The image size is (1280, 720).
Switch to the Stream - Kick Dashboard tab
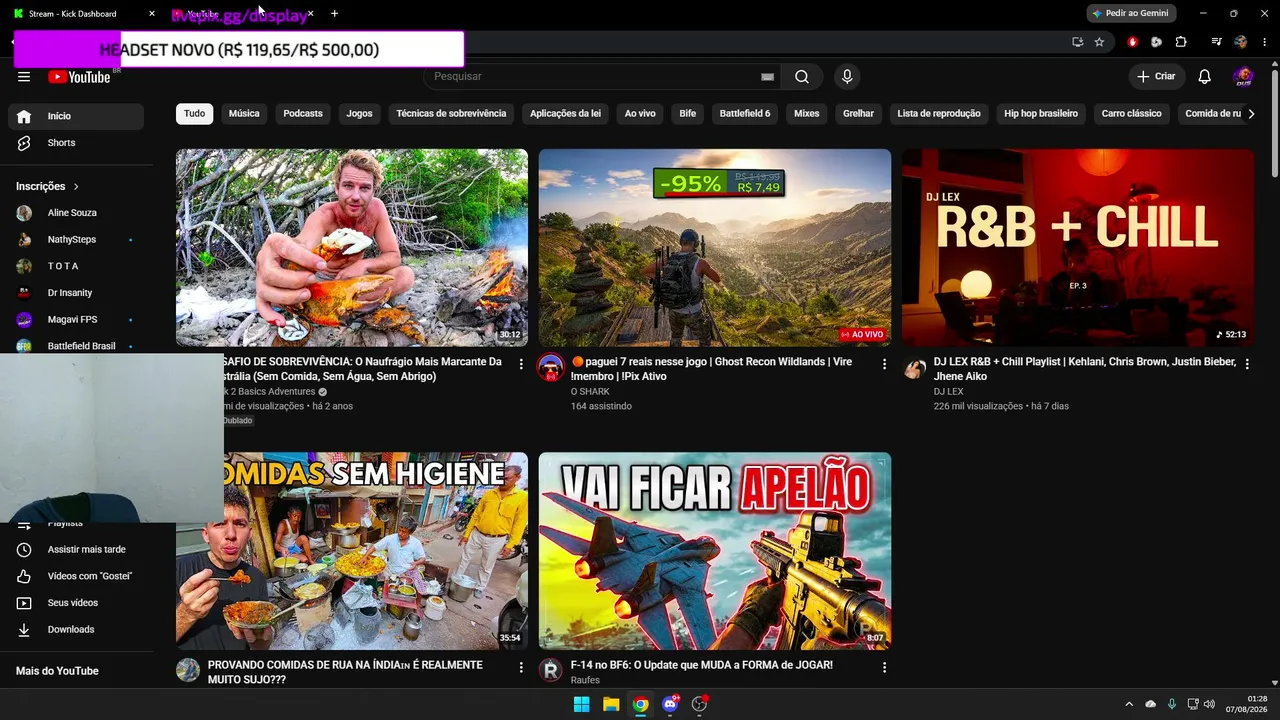click(84, 14)
